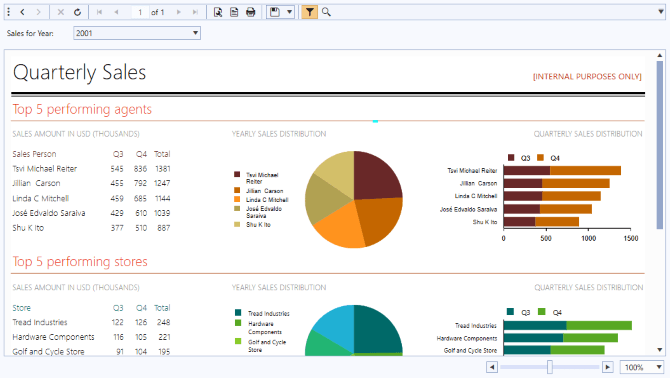The image size is (670, 378).
Task: Print the report
Action: click(250, 12)
